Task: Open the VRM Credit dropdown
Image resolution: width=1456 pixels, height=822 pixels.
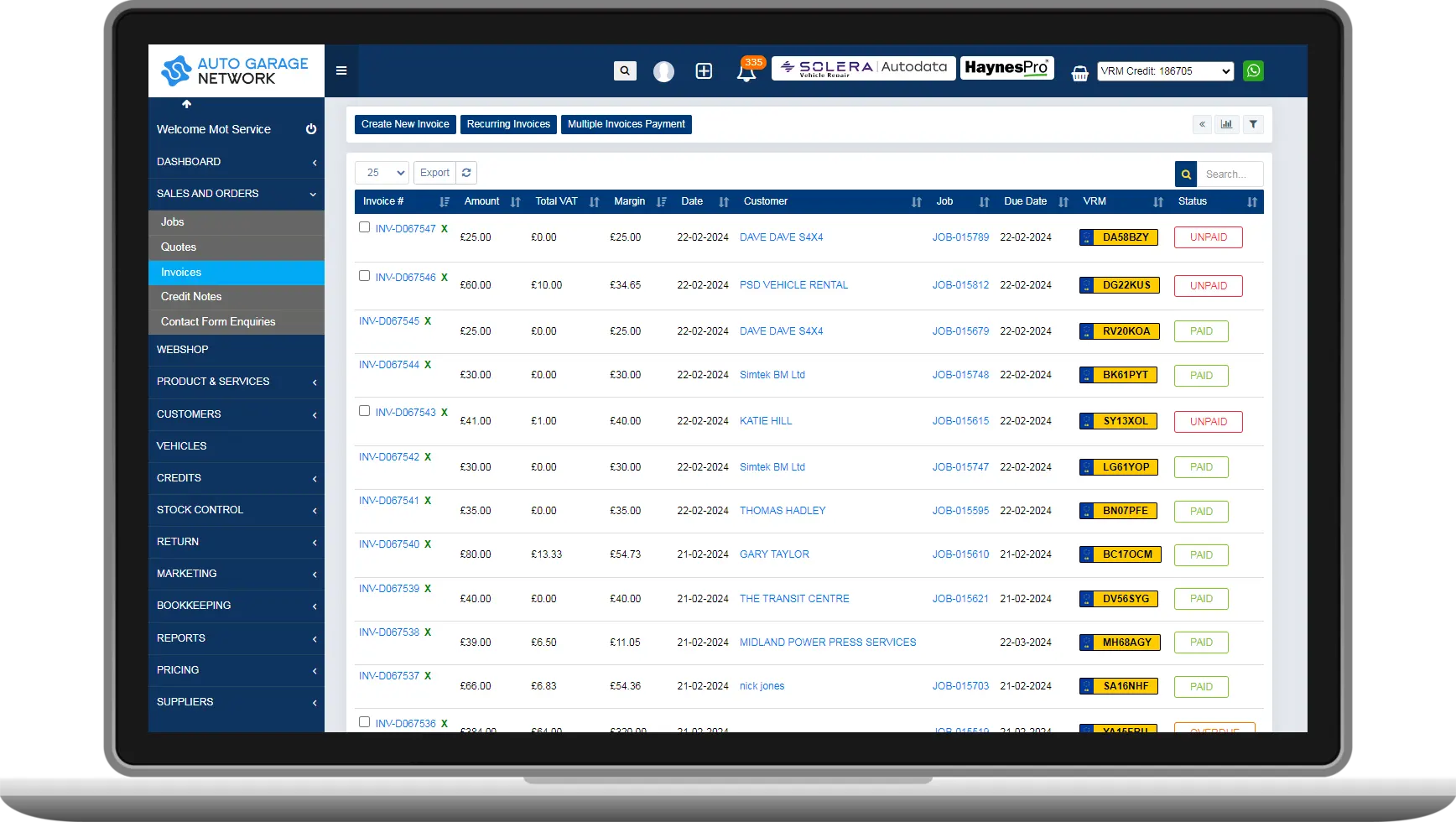Action: tap(1165, 70)
